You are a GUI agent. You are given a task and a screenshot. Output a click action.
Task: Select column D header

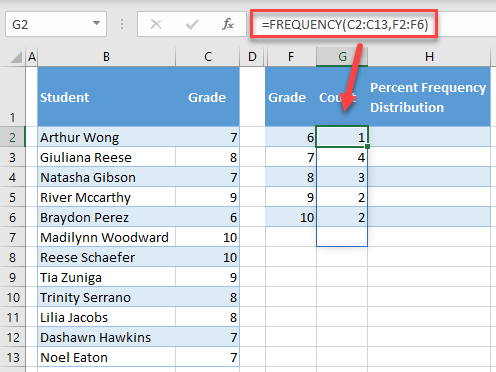tap(252, 57)
